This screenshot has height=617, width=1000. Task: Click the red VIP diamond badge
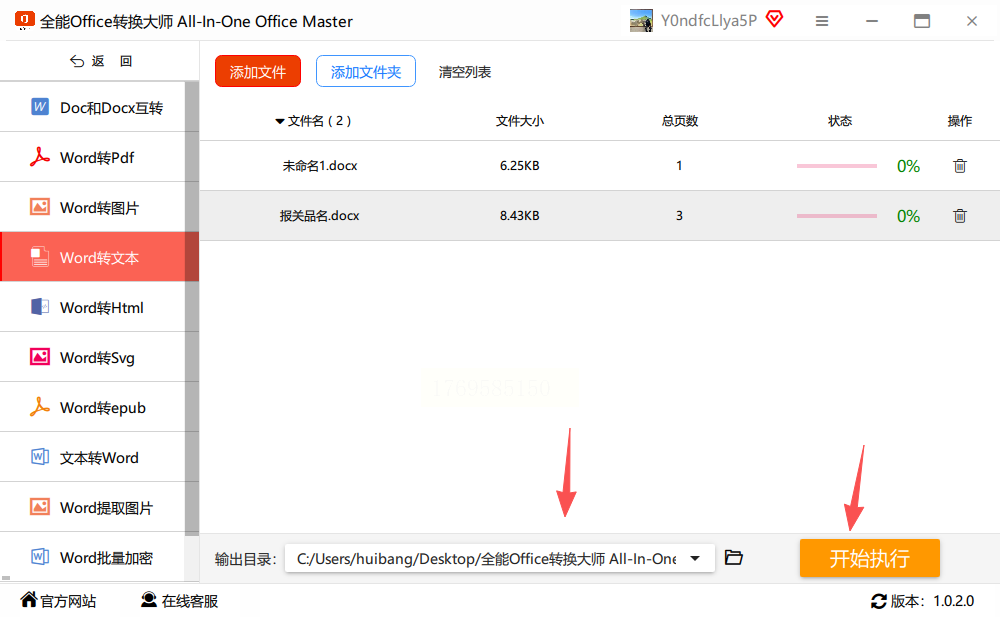[774, 19]
